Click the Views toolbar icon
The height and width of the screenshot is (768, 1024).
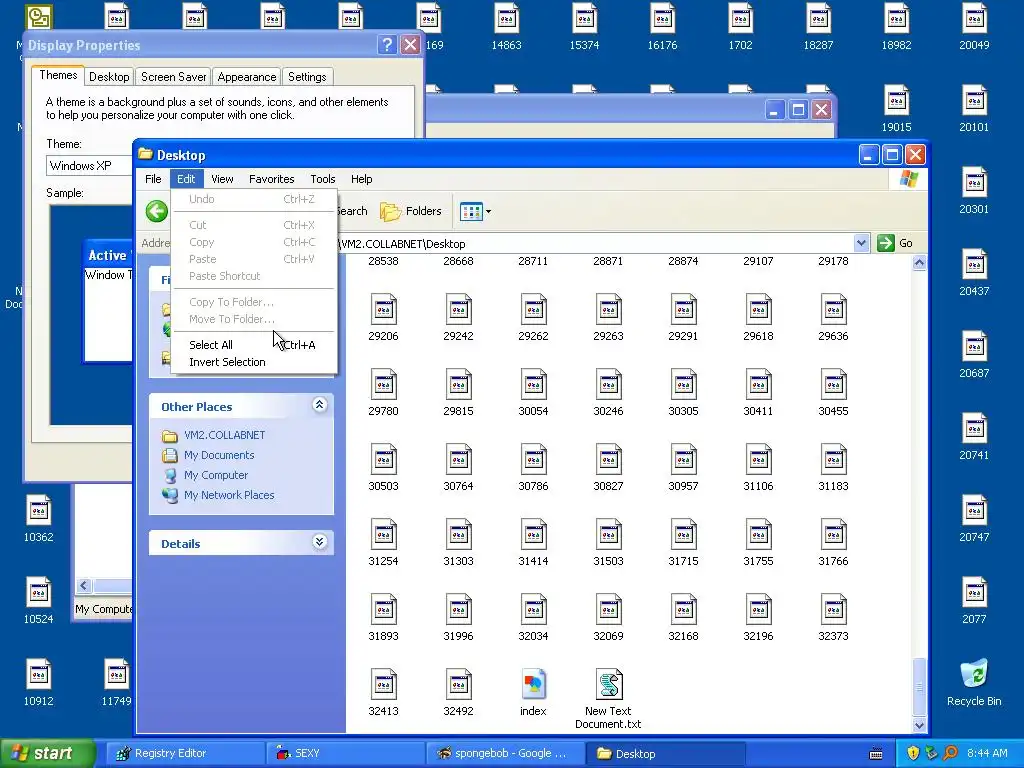[471, 212]
